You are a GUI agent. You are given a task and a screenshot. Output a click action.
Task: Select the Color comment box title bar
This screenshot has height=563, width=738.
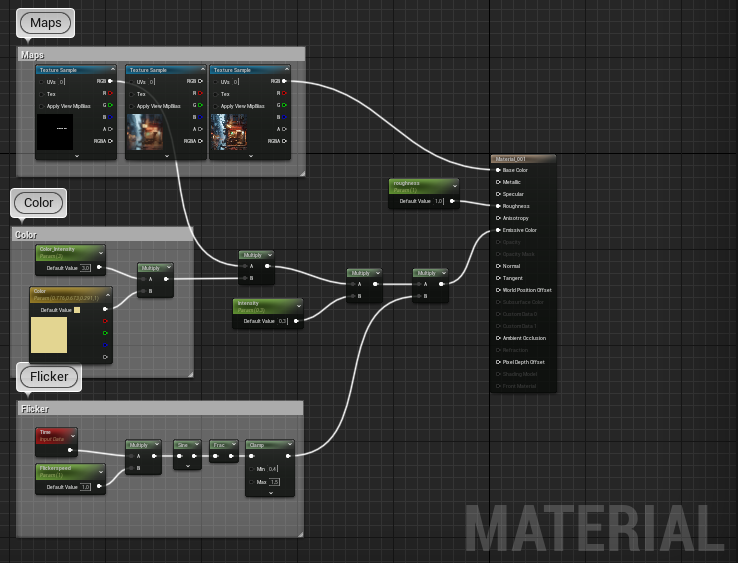[102, 234]
